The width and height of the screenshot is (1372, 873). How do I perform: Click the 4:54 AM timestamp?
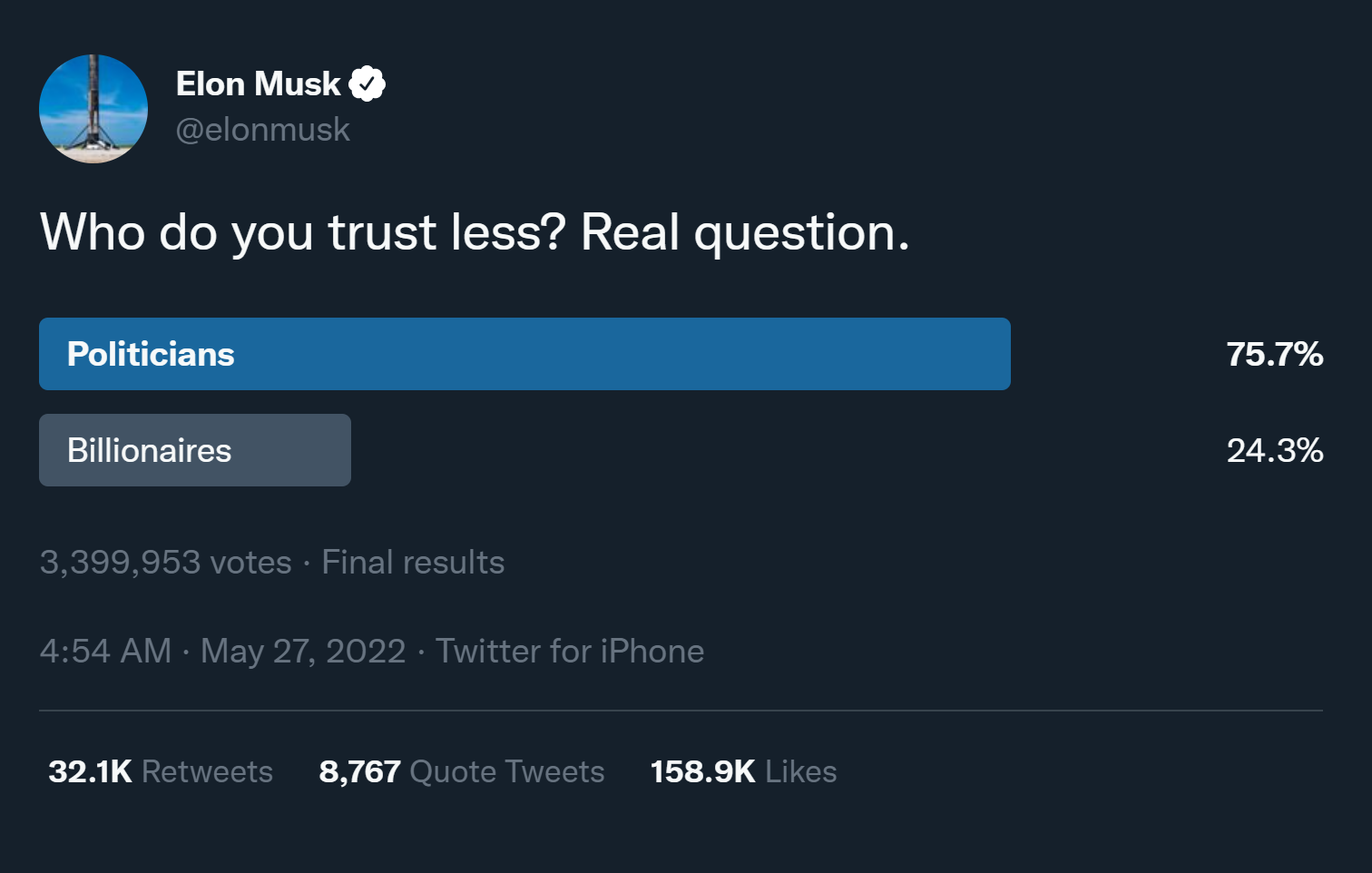[x=105, y=652]
